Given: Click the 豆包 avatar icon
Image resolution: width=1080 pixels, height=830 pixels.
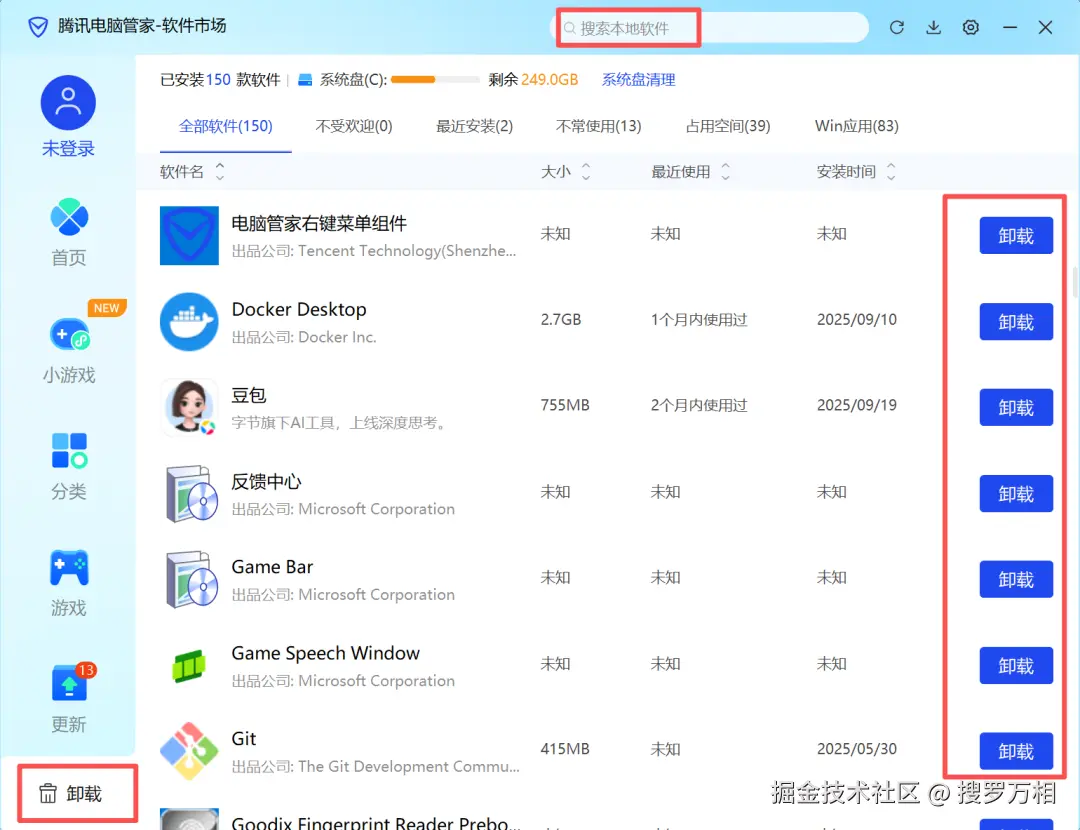Looking at the screenshot, I should 189,407.
